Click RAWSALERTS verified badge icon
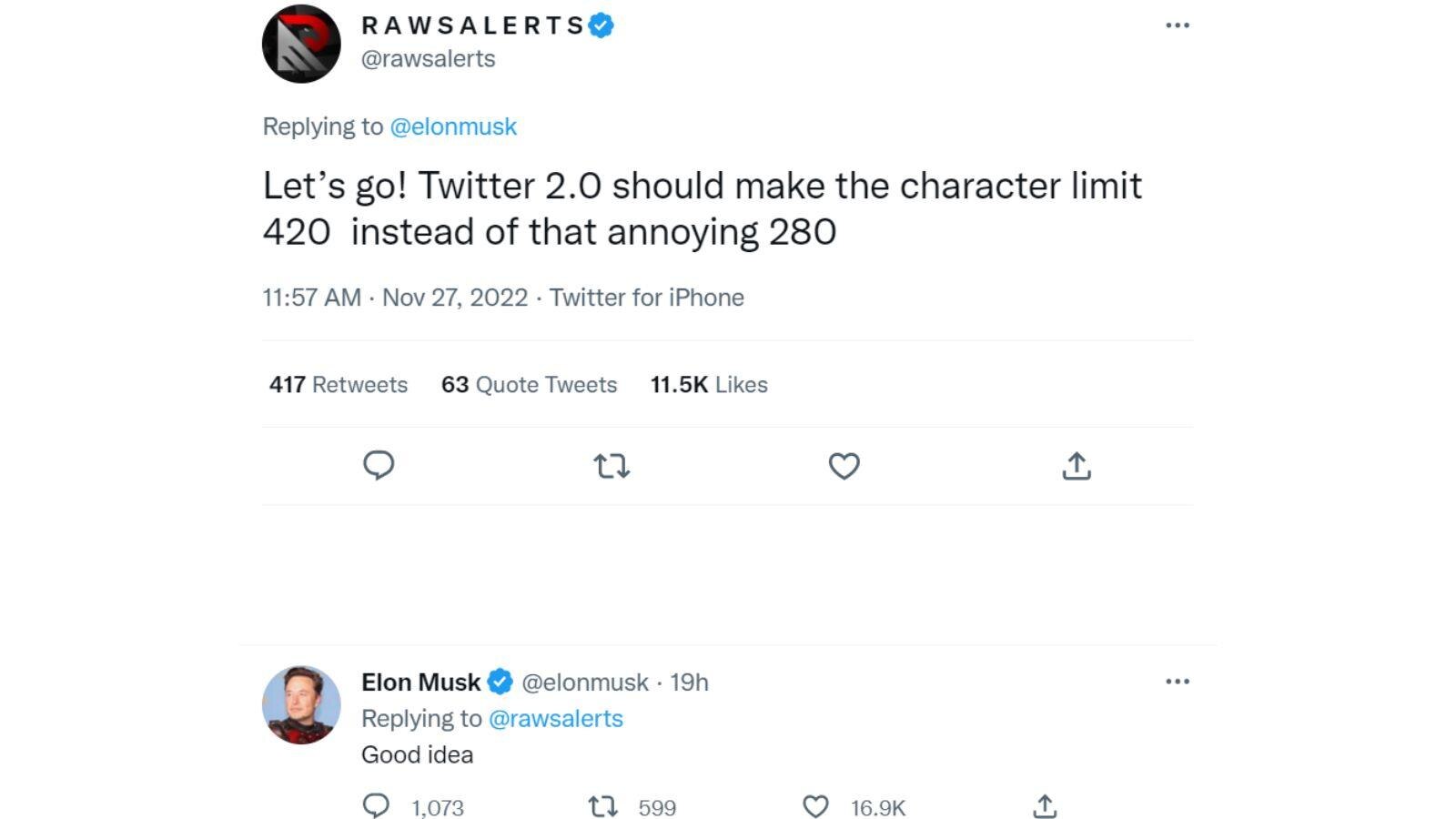The height and width of the screenshot is (819, 1456). (601, 25)
